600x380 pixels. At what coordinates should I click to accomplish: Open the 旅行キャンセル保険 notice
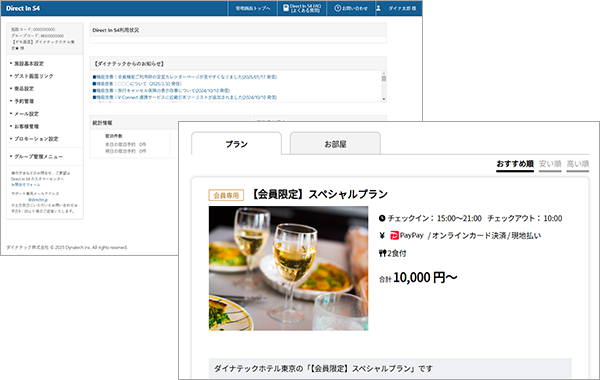click(x=161, y=91)
